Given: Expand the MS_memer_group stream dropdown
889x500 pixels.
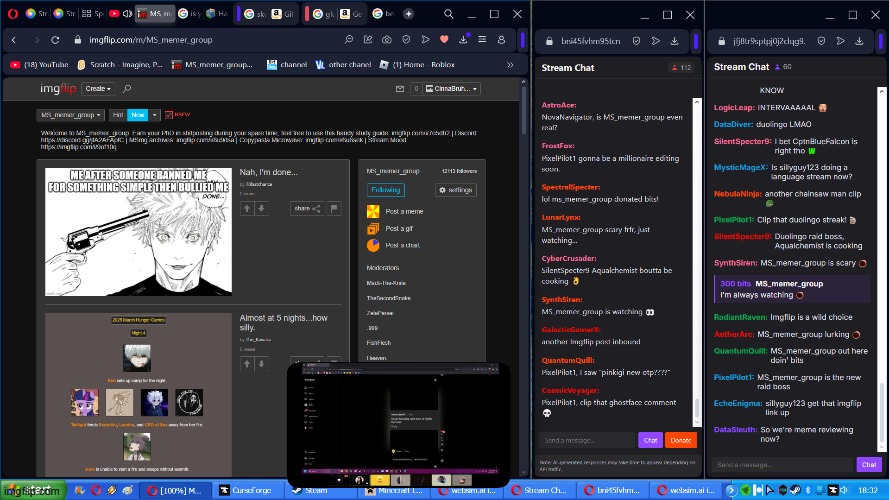Looking at the screenshot, I should pyautogui.click(x=71, y=115).
